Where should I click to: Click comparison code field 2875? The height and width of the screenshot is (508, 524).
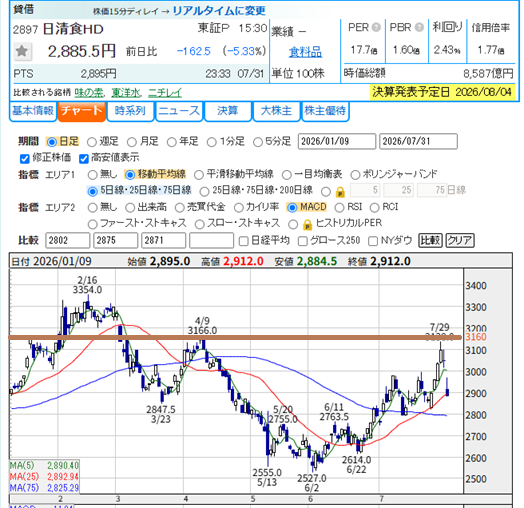click(116, 241)
